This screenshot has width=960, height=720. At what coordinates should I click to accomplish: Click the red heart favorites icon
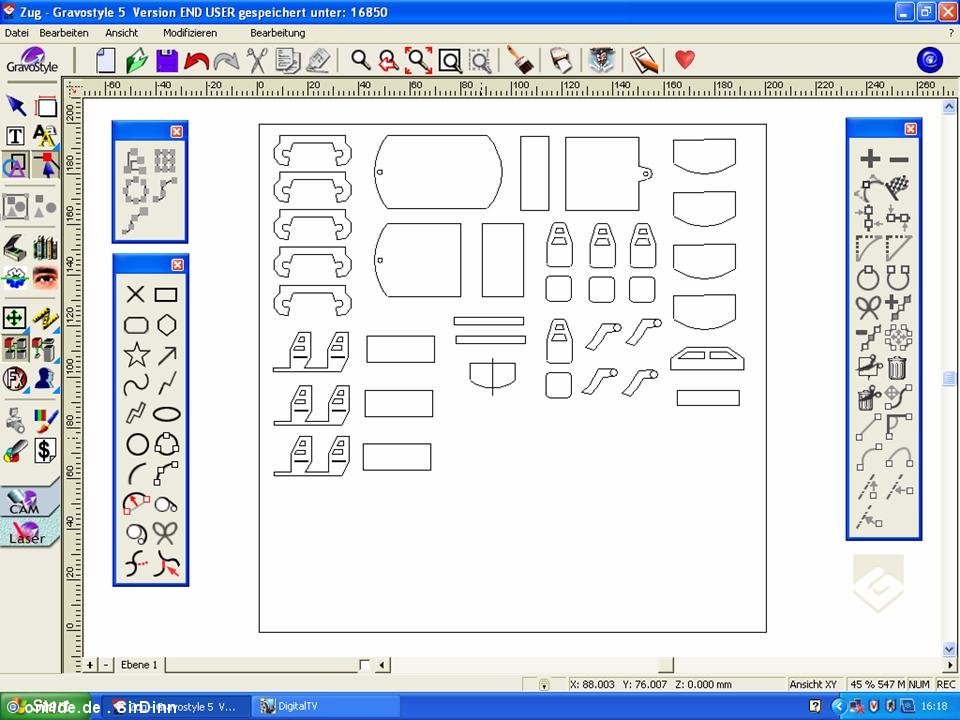(685, 59)
